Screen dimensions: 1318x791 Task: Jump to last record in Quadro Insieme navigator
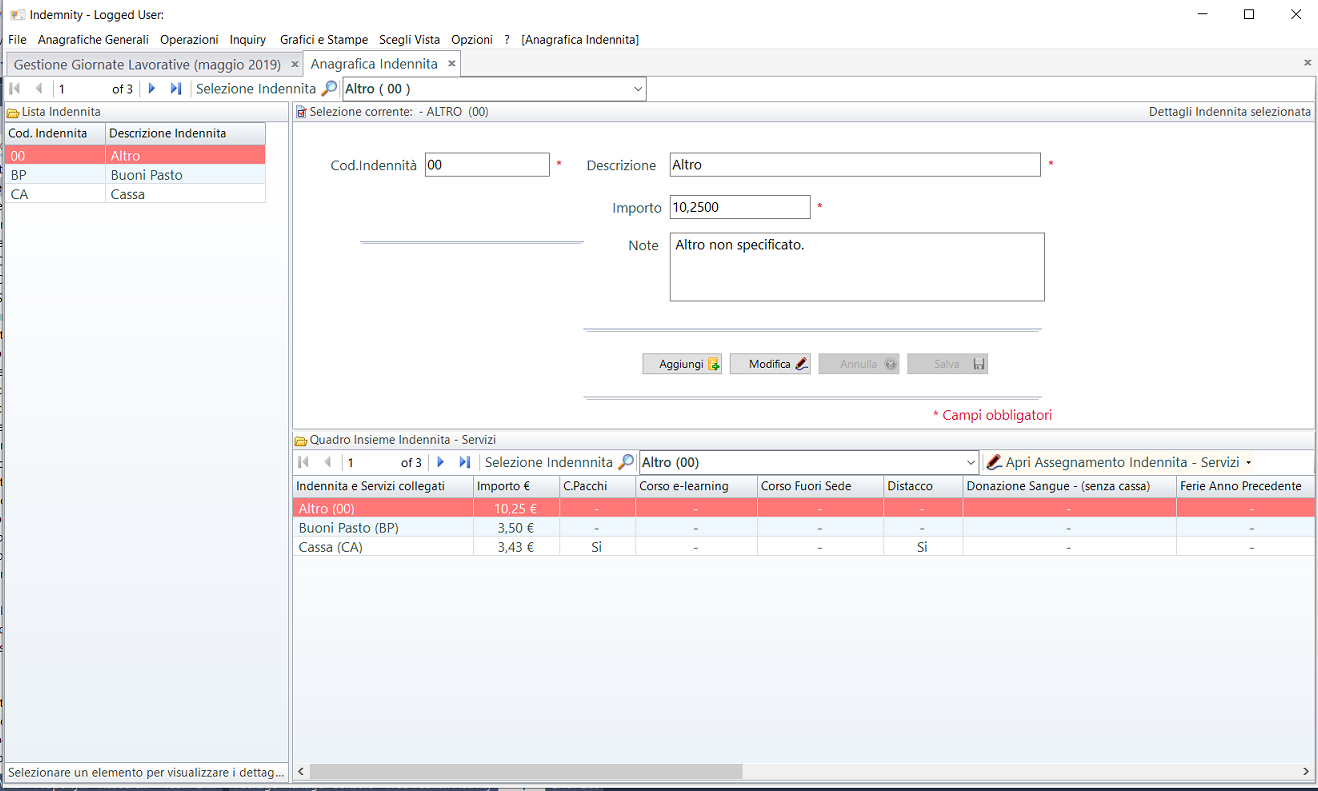click(464, 462)
